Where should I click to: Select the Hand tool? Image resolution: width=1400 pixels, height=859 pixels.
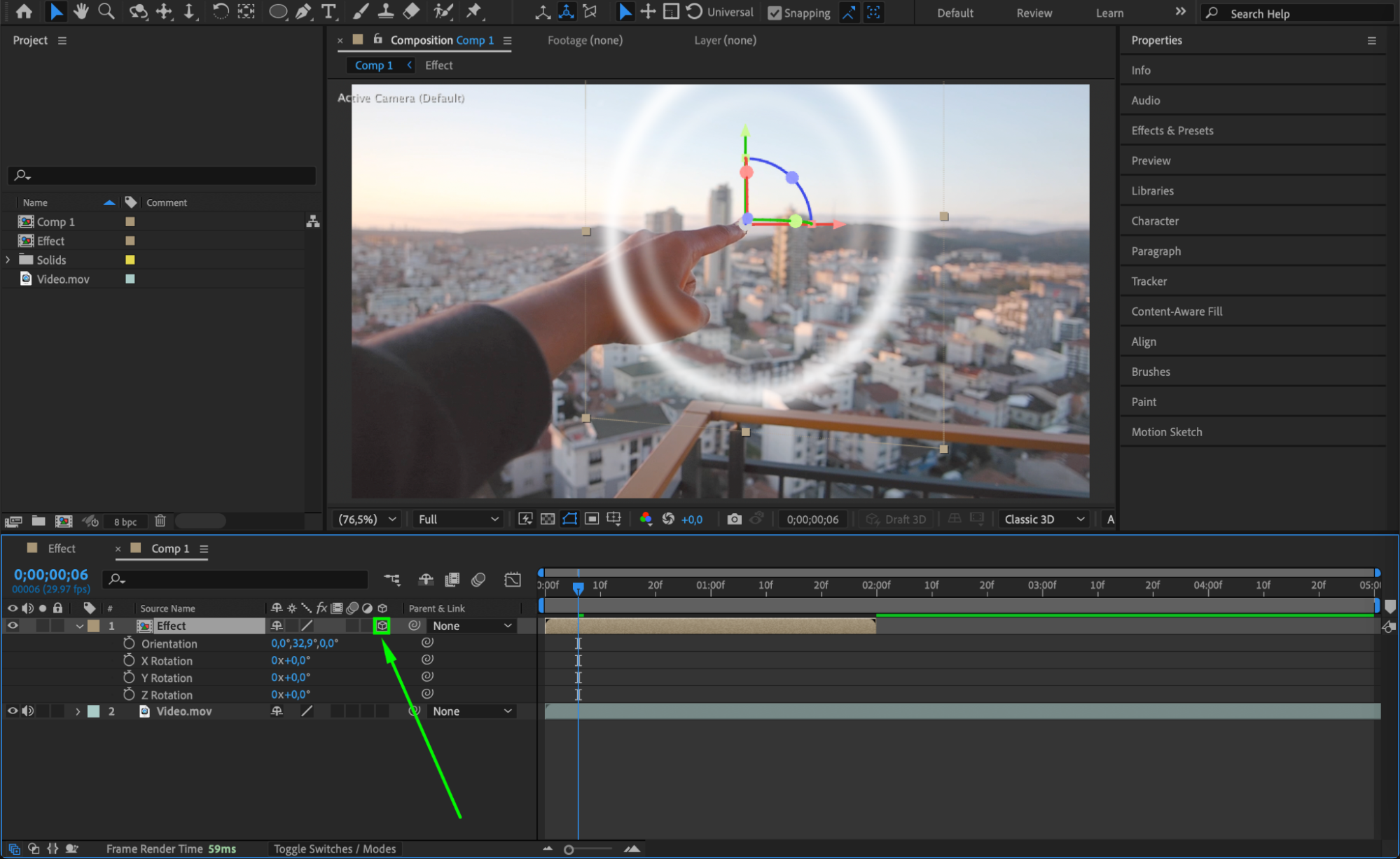(x=81, y=11)
